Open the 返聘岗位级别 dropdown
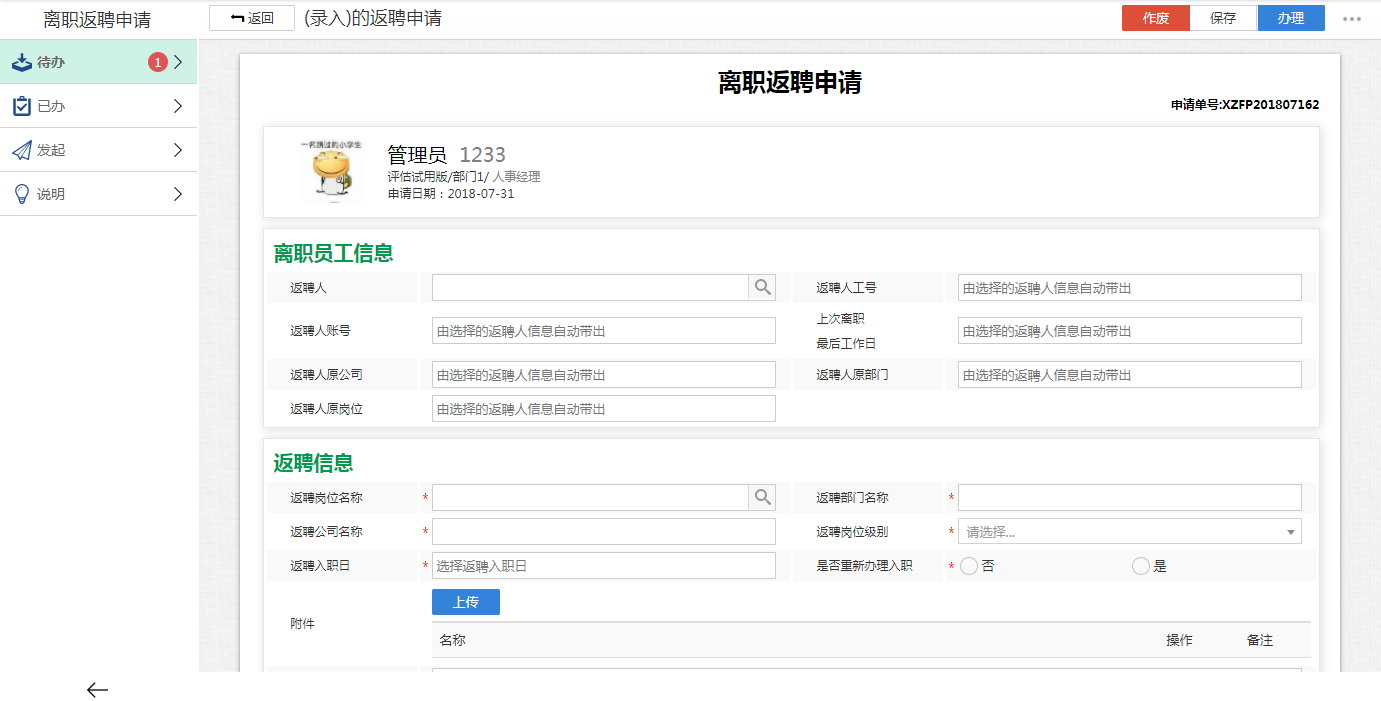Image resolution: width=1381 pixels, height=701 pixels. (1130, 532)
